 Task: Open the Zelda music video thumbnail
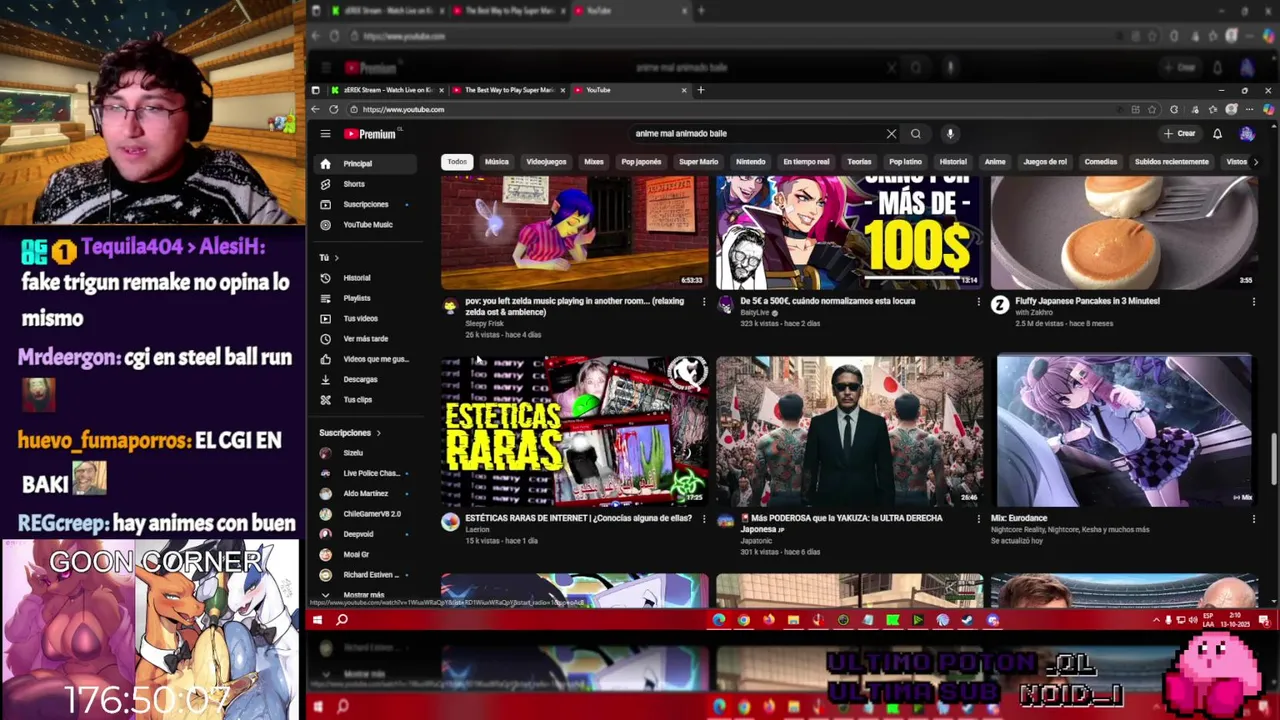coord(575,232)
